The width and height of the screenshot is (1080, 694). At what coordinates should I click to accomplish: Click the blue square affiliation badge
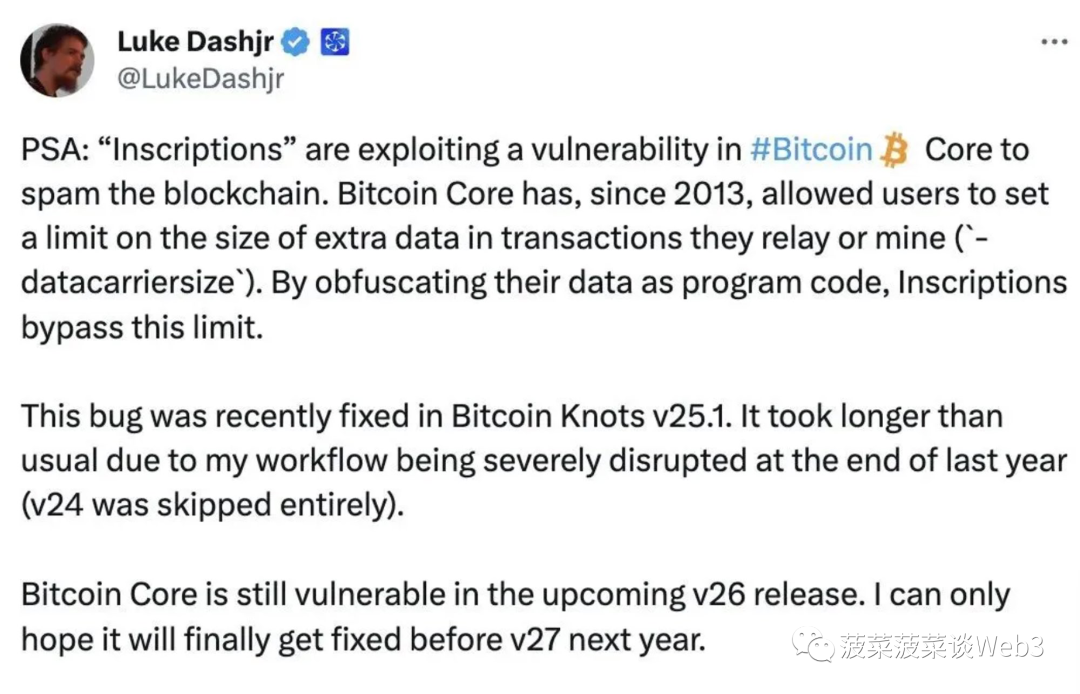coord(335,42)
